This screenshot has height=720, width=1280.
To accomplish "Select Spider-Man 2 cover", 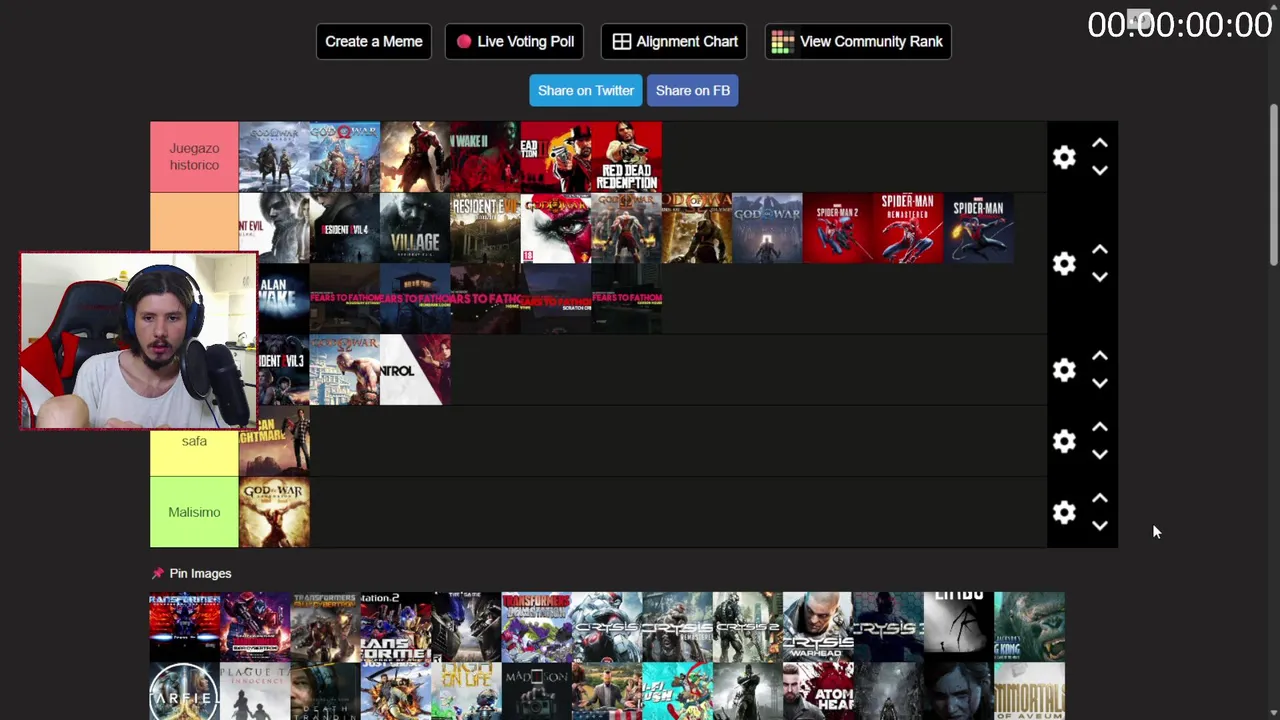I will (837, 228).
